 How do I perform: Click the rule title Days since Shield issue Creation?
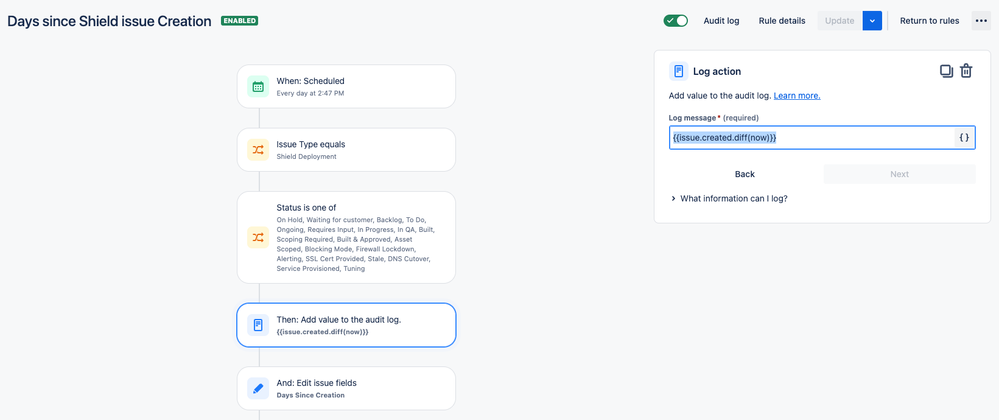tap(109, 21)
